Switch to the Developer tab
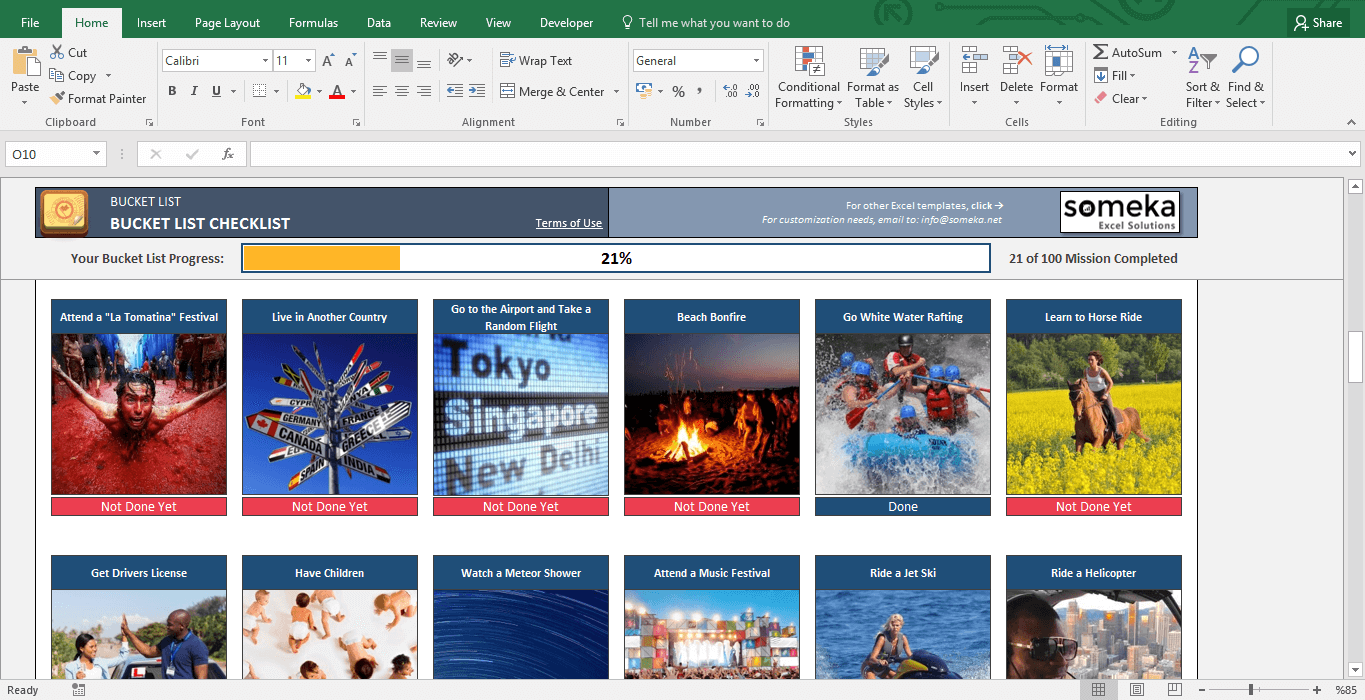Screen dimensions: 1365x700 tap(566, 22)
